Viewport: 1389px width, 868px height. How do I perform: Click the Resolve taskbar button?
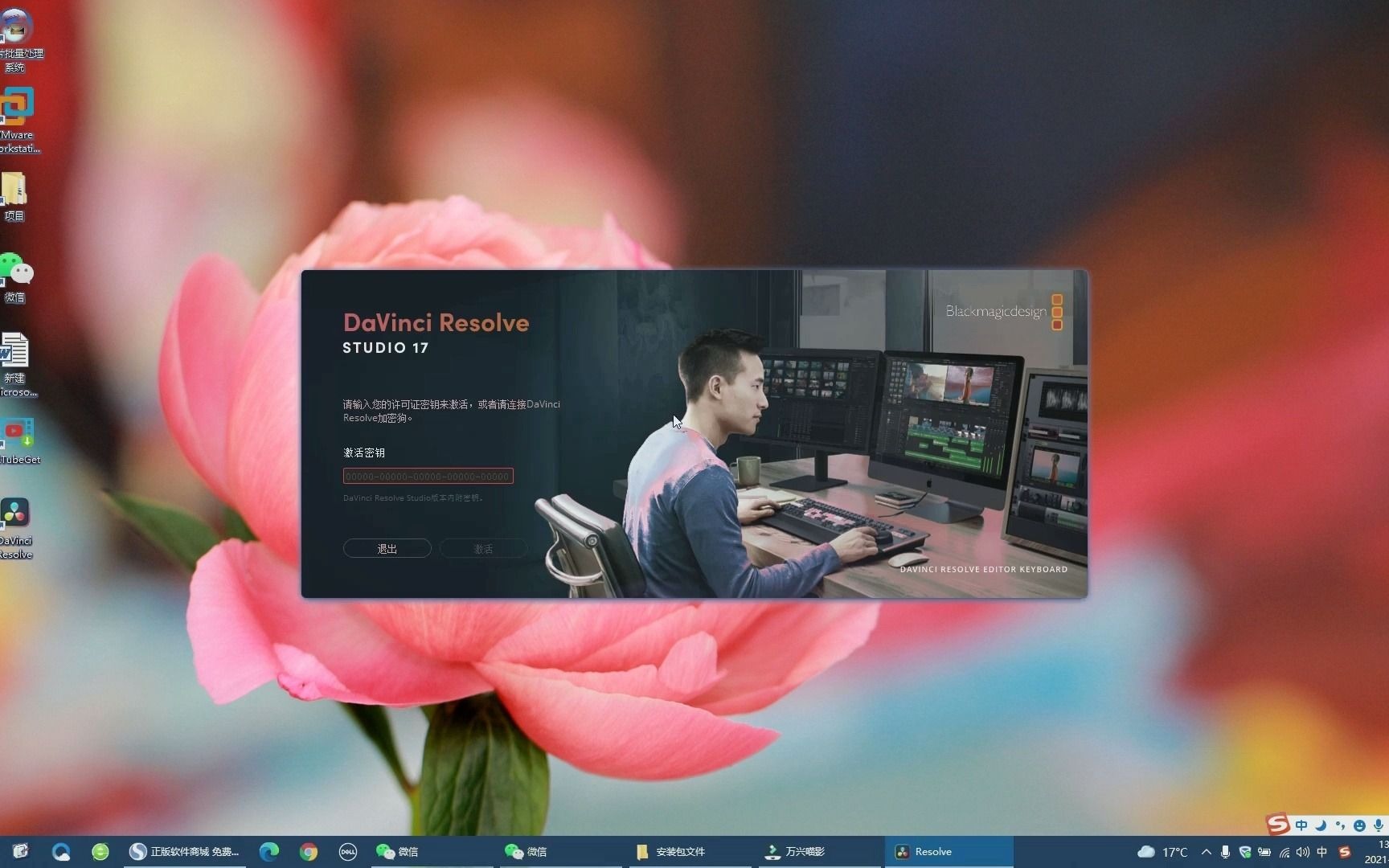pyautogui.click(x=949, y=852)
